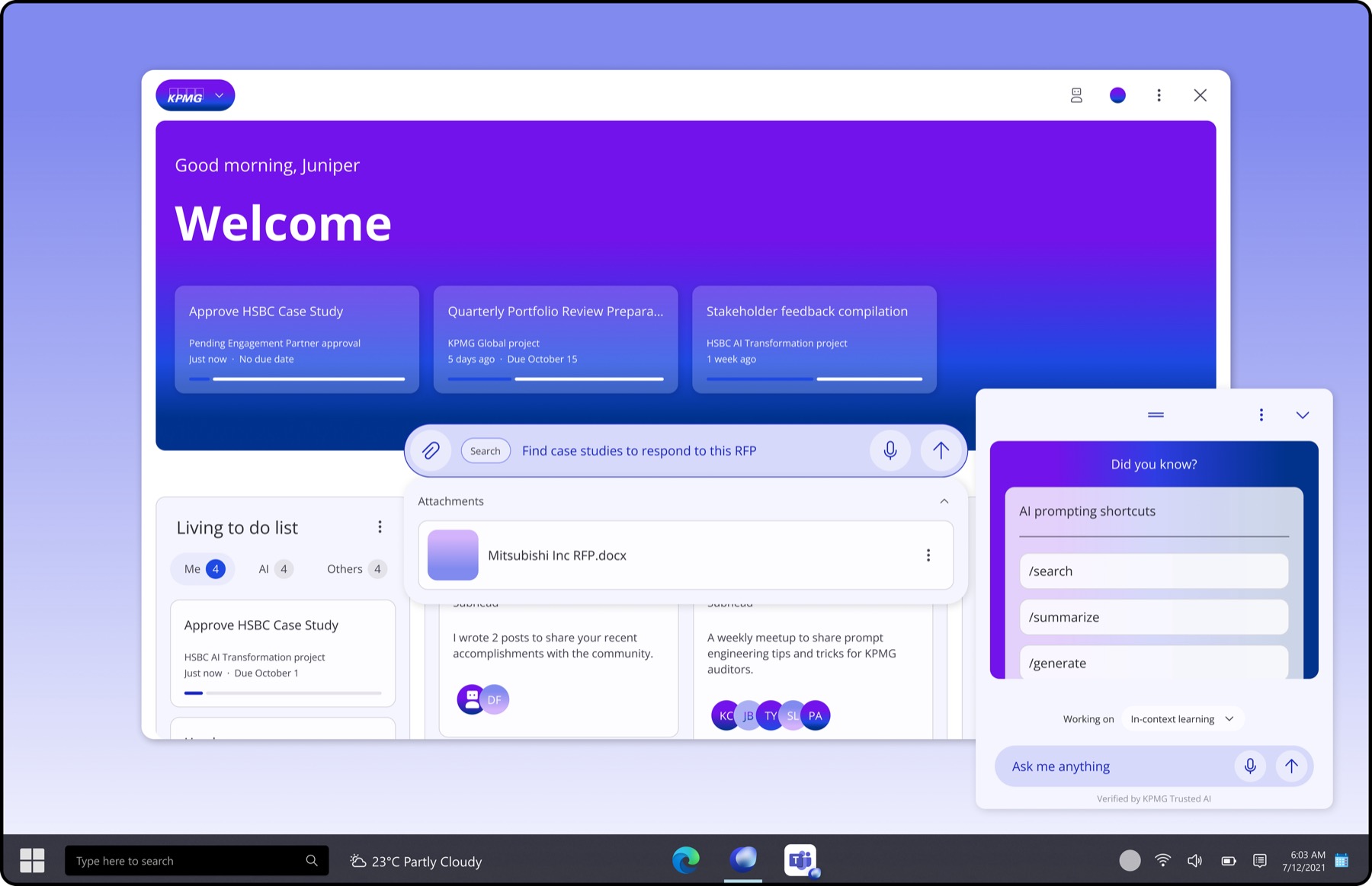This screenshot has width=1372, height=886.
Task: Select the Mitsubishi Inc RFP.docx file name
Action: point(557,555)
